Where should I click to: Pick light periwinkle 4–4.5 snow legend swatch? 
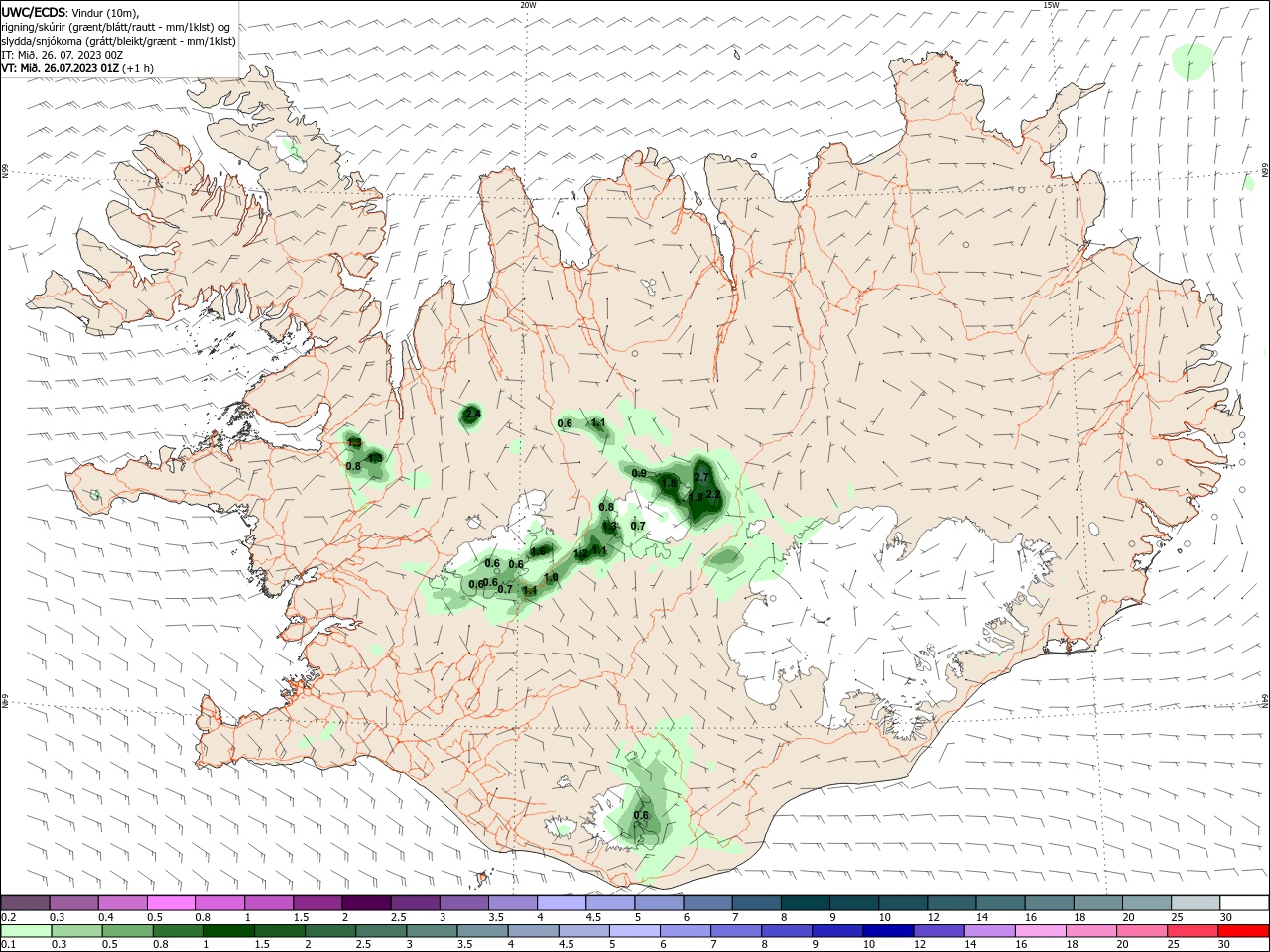pos(561,903)
